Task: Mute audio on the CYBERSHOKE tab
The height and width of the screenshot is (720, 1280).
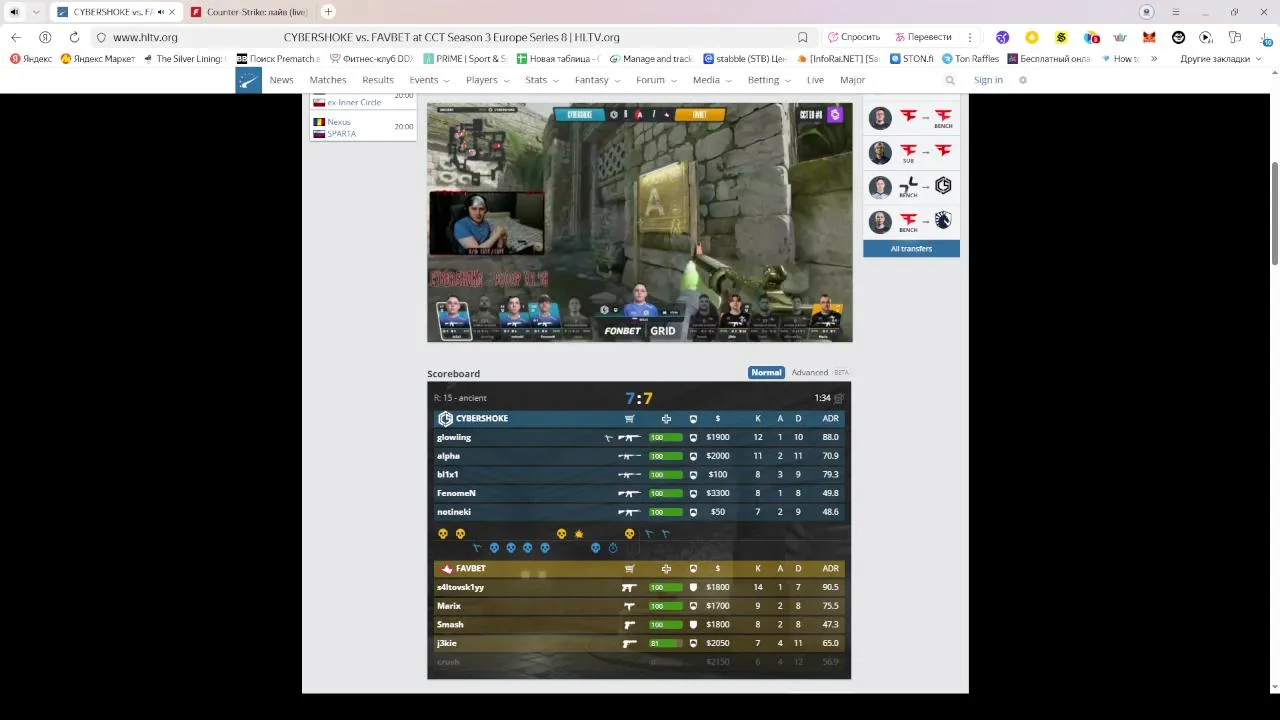Action: (161, 12)
